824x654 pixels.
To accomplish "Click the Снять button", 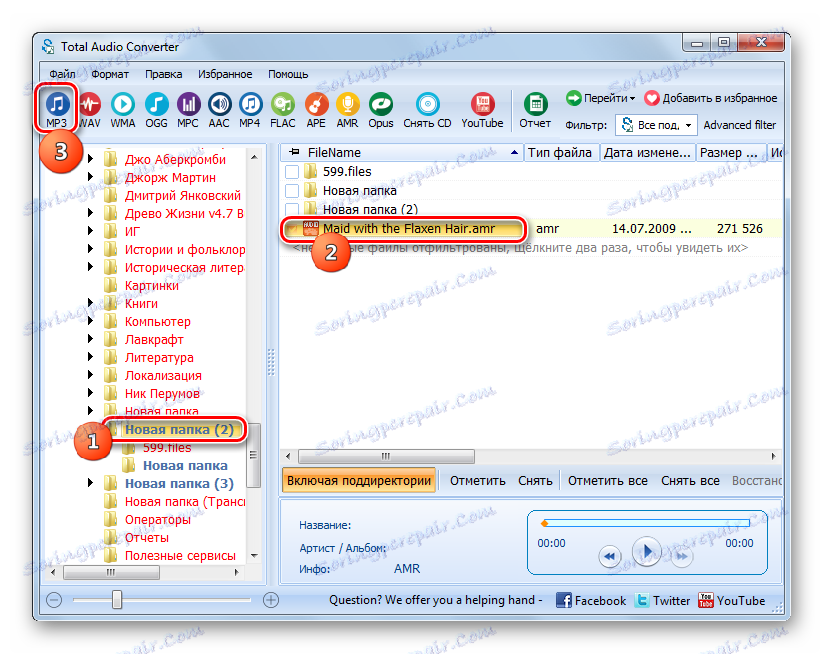I will [535, 481].
